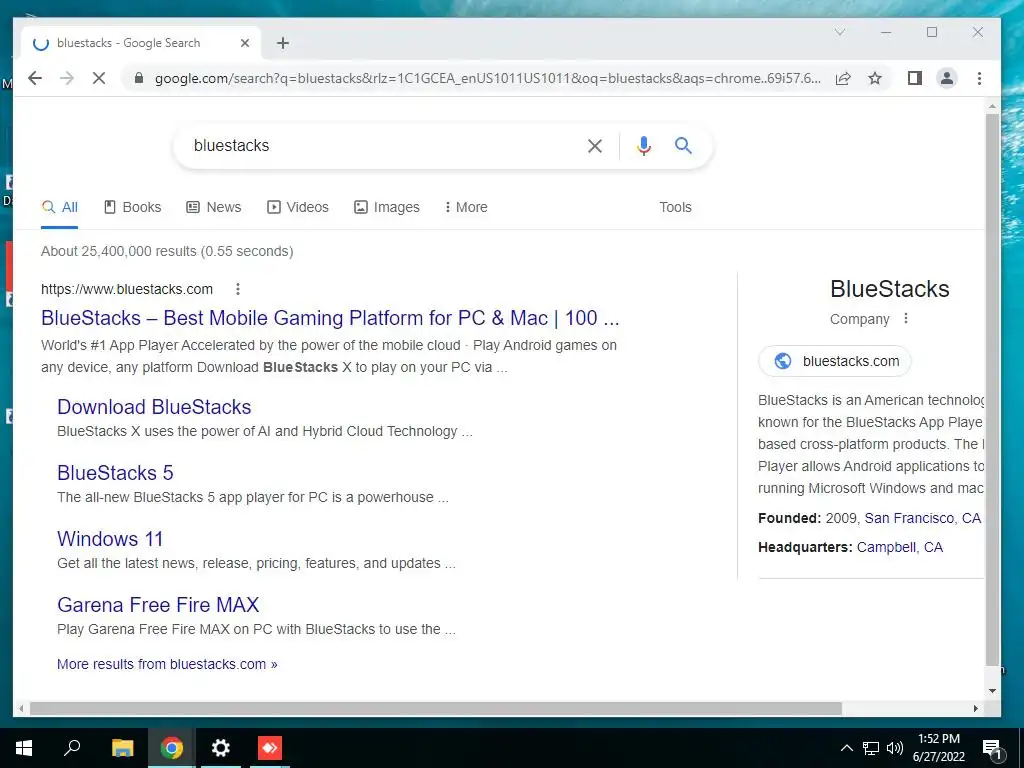Show hidden system tray icons
This screenshot has width=1024, height=768.
846,748
